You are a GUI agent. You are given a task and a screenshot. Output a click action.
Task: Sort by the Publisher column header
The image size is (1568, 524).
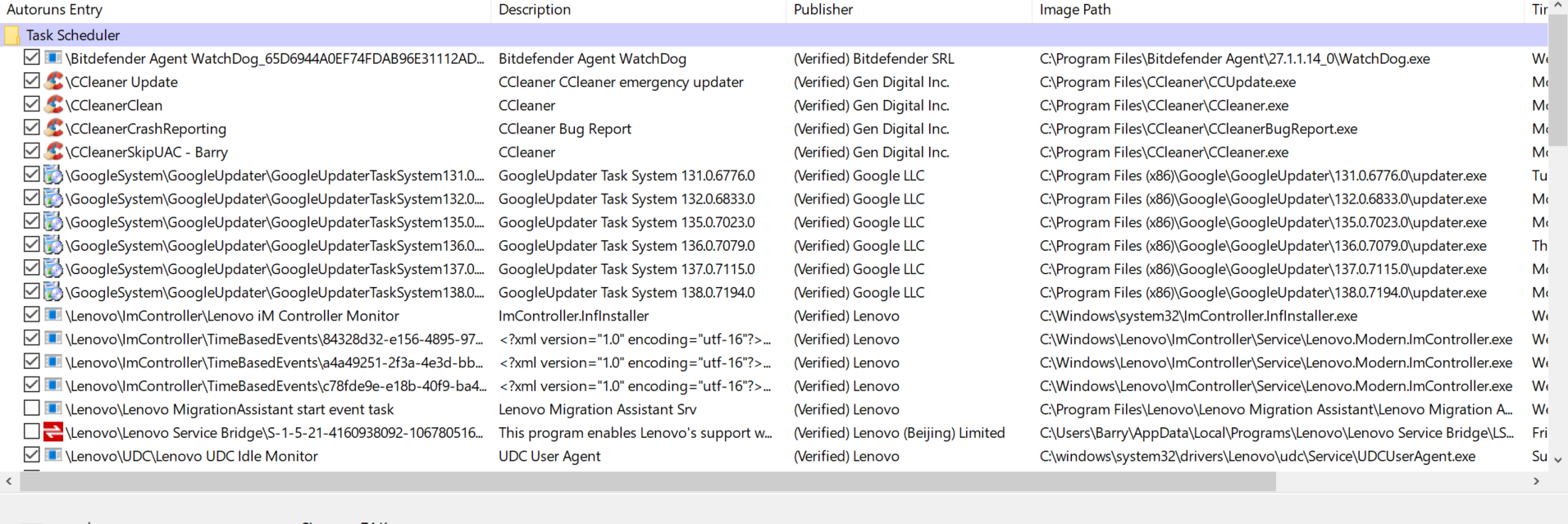click(823, 10)
